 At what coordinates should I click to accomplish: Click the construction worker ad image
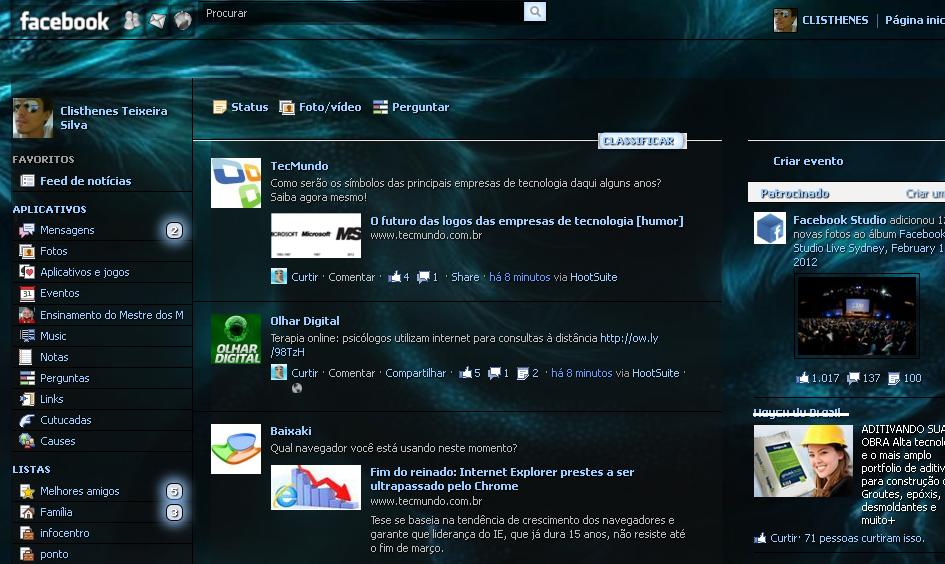[x=803, y=461]
